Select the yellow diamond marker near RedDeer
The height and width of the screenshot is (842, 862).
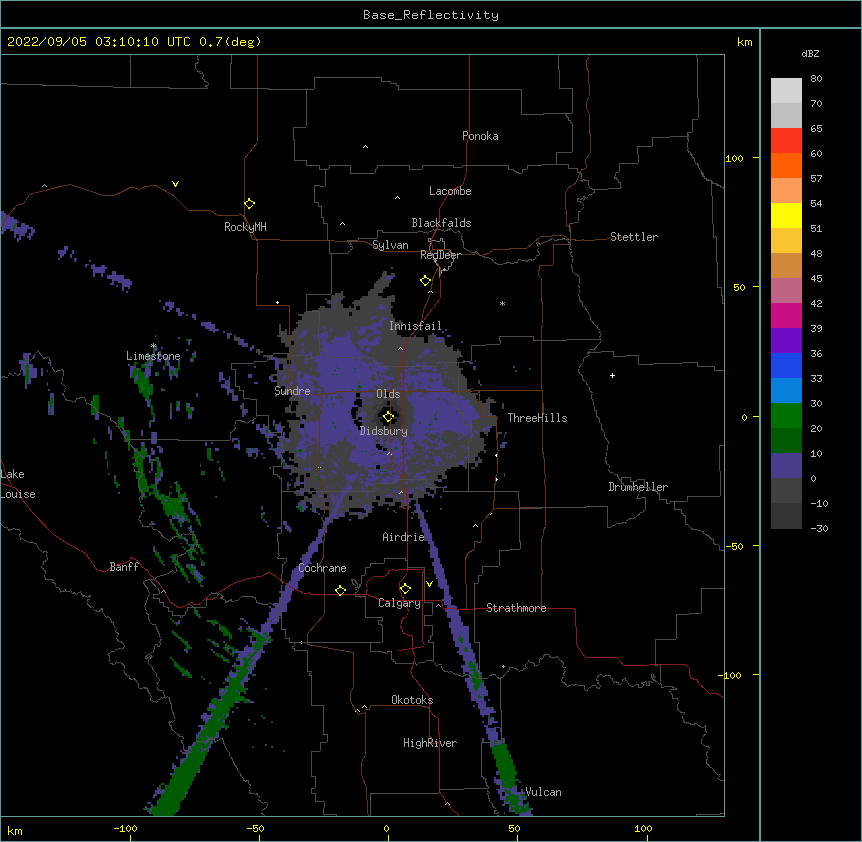pos(426,281)
